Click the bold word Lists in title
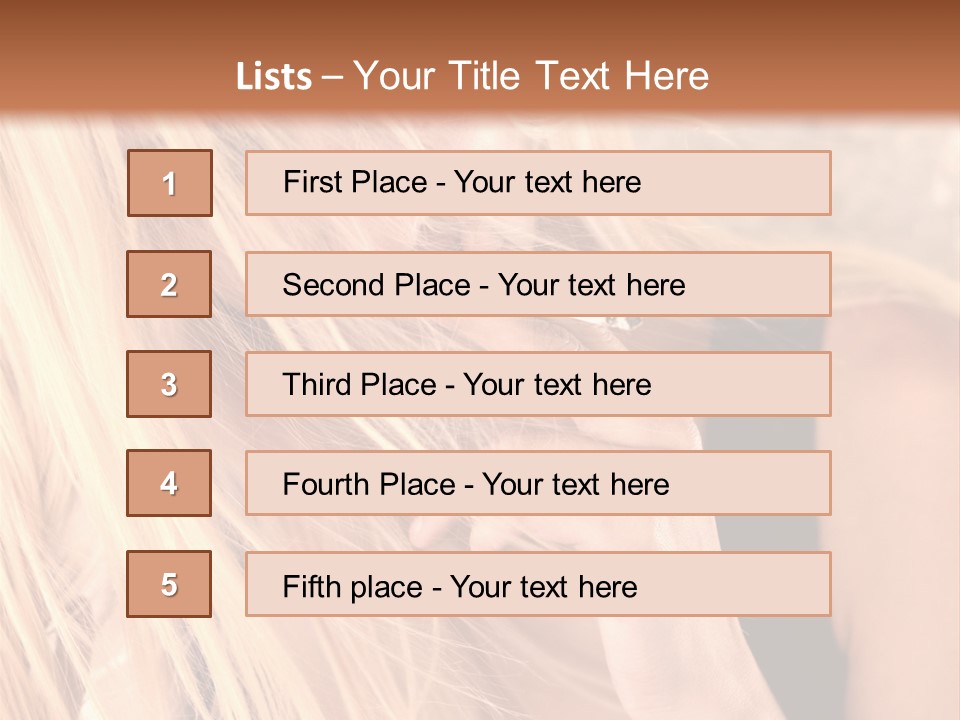The height and width of the screenshot is (720, 960). [x=274, y=76]
